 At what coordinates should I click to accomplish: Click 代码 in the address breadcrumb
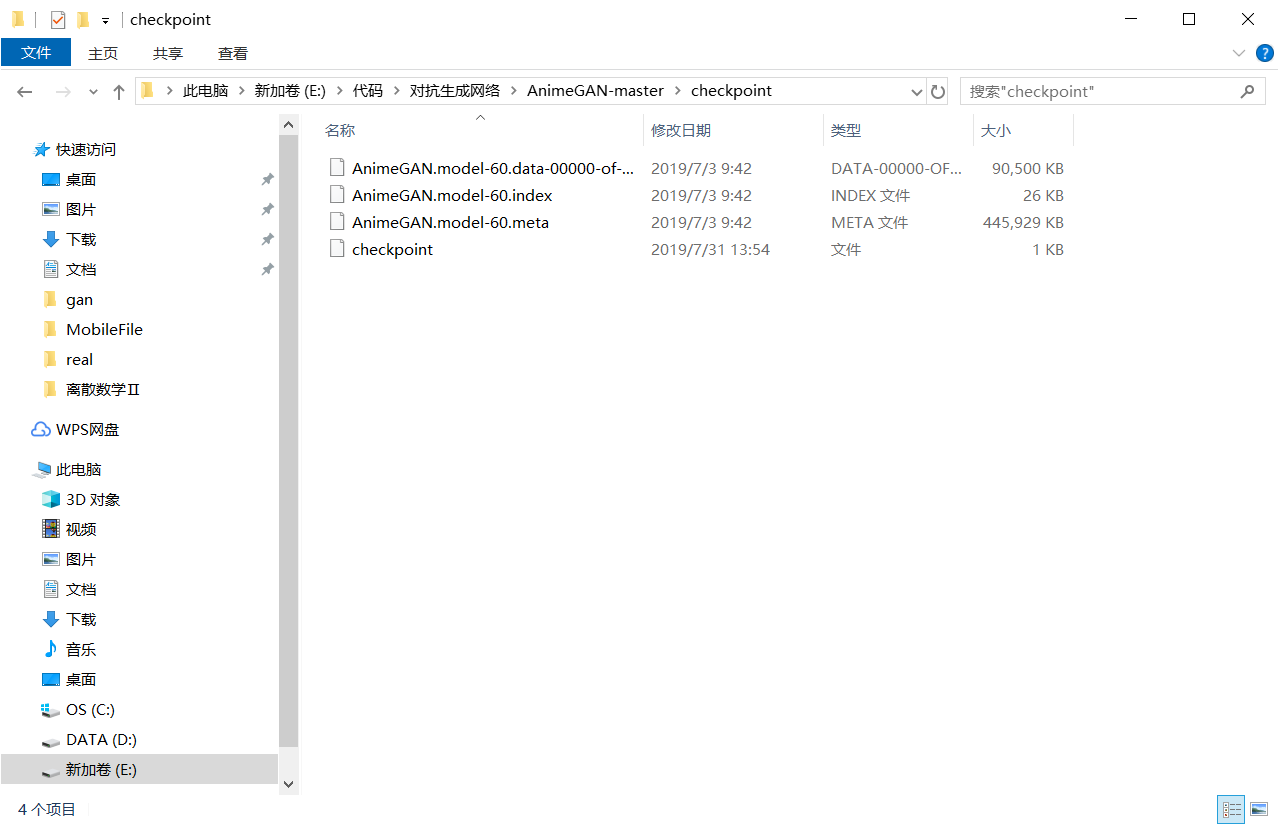click(367, 91)
